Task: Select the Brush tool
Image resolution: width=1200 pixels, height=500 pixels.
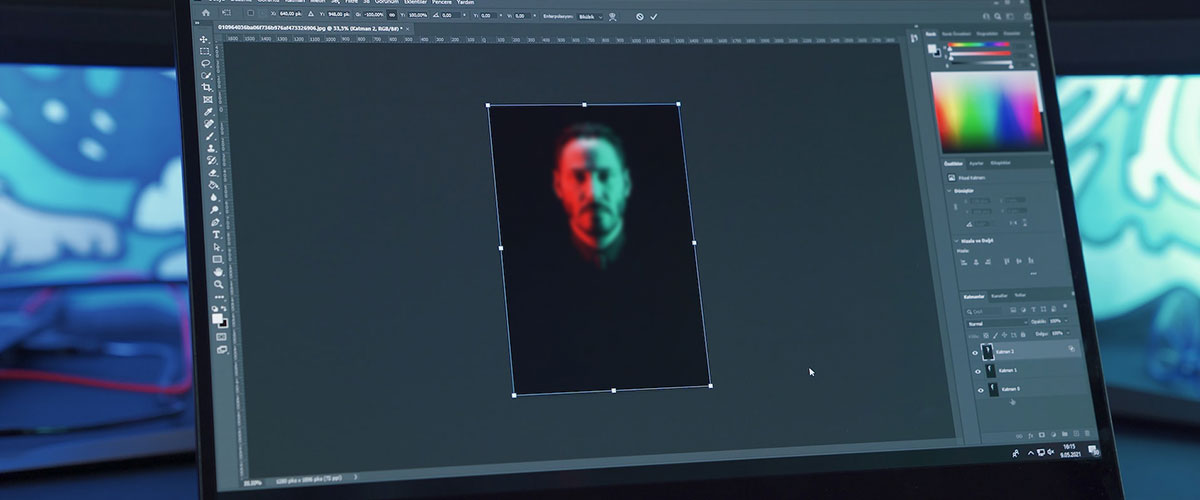Action: 209,136
